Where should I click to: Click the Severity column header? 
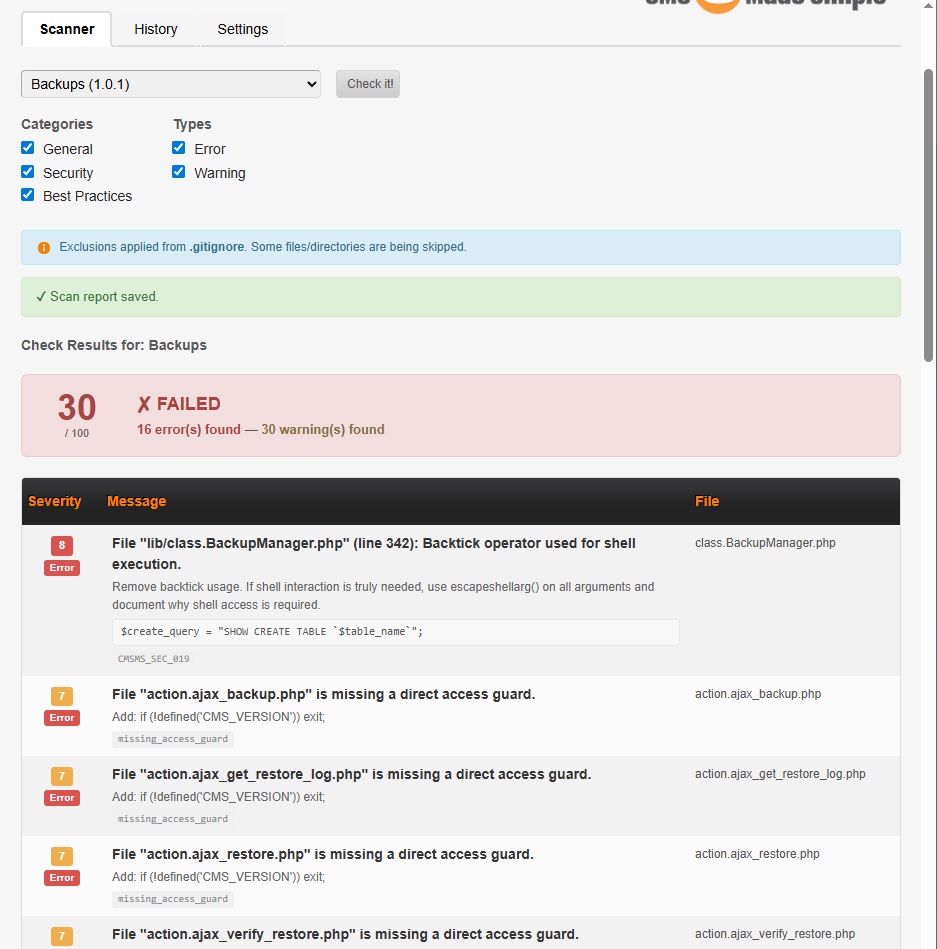54,501
